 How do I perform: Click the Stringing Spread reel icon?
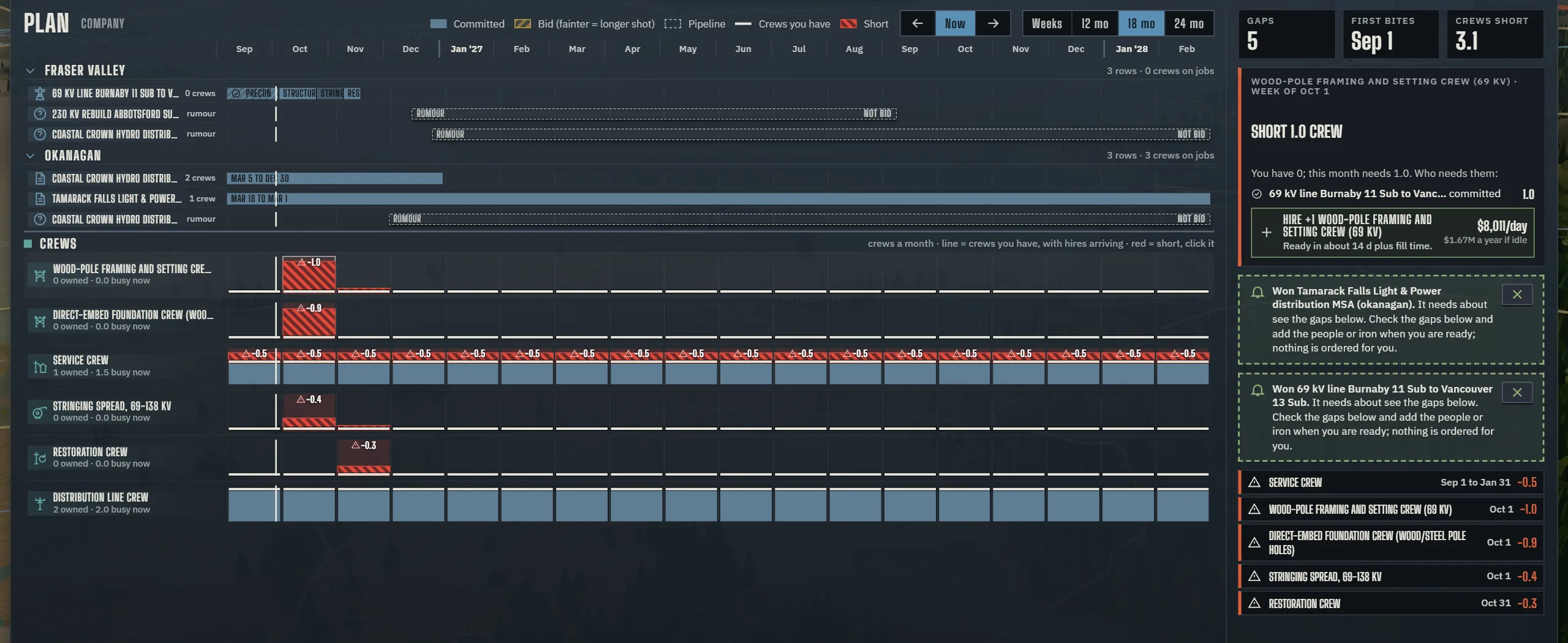tap(40, 413)
